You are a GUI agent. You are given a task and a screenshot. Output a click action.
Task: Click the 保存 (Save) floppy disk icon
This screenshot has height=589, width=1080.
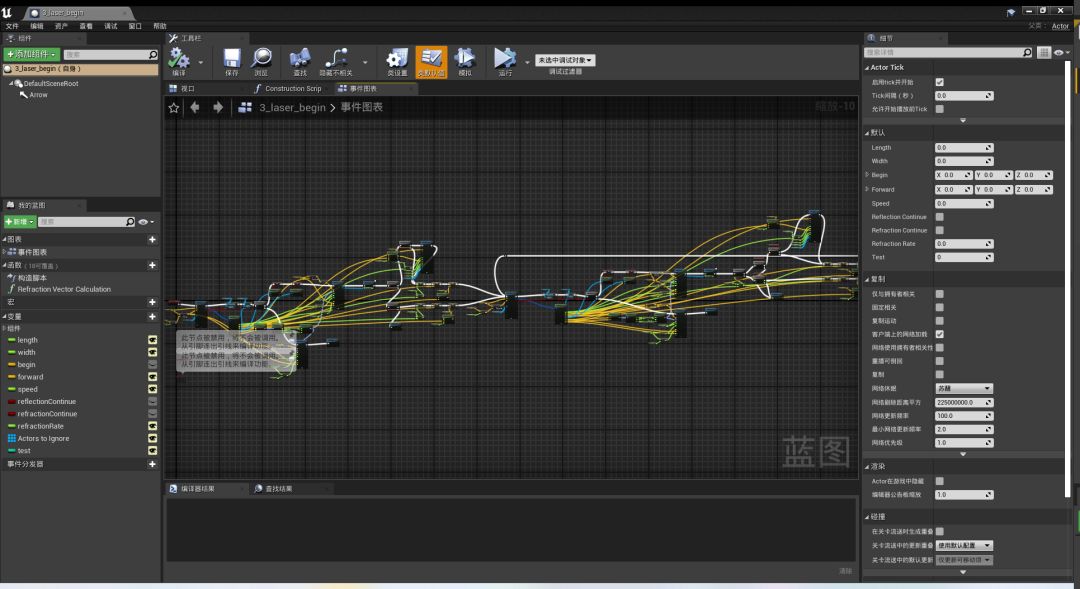tap(232, 59)
